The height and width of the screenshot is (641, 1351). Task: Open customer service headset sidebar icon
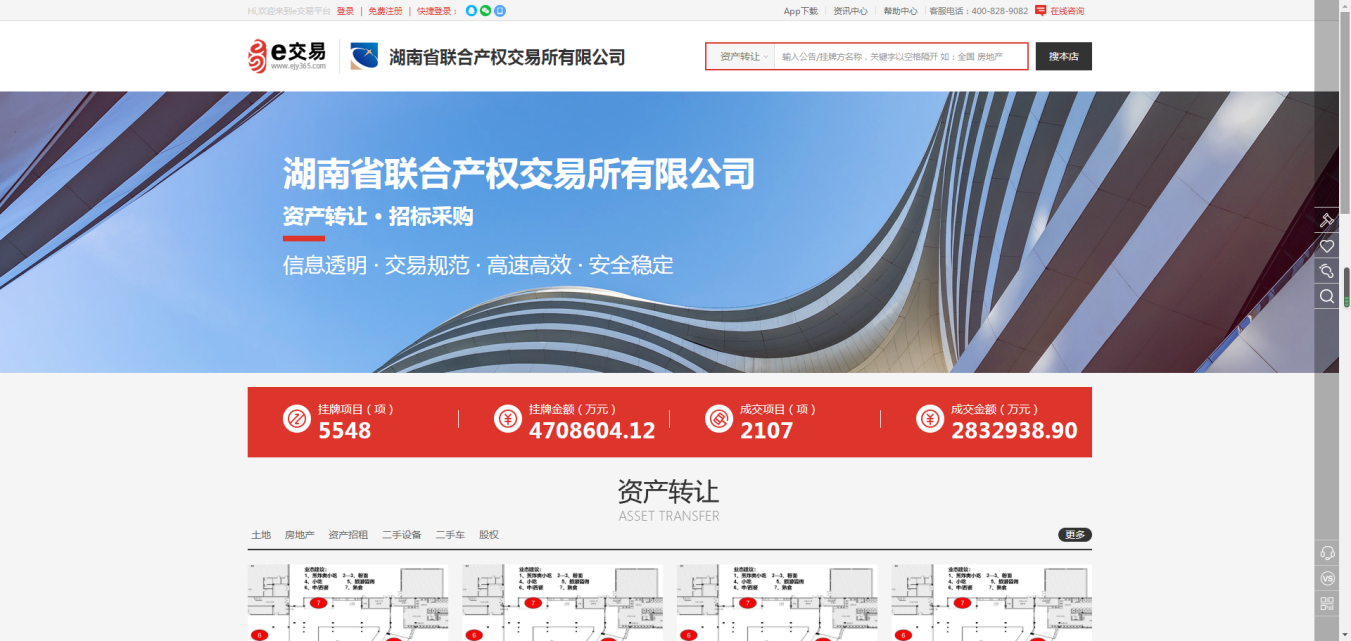pyautogui.click(x=1327, y=553)
